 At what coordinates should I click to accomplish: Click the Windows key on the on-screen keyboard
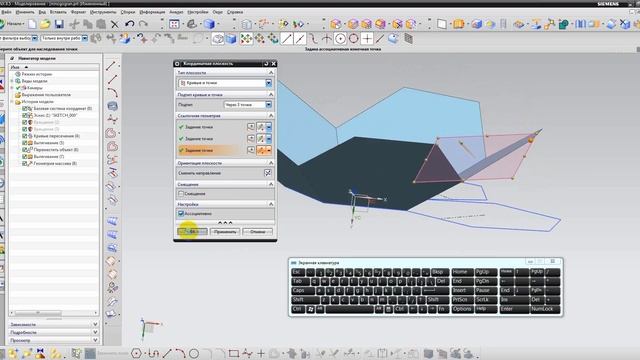click(x=311, y=309)
